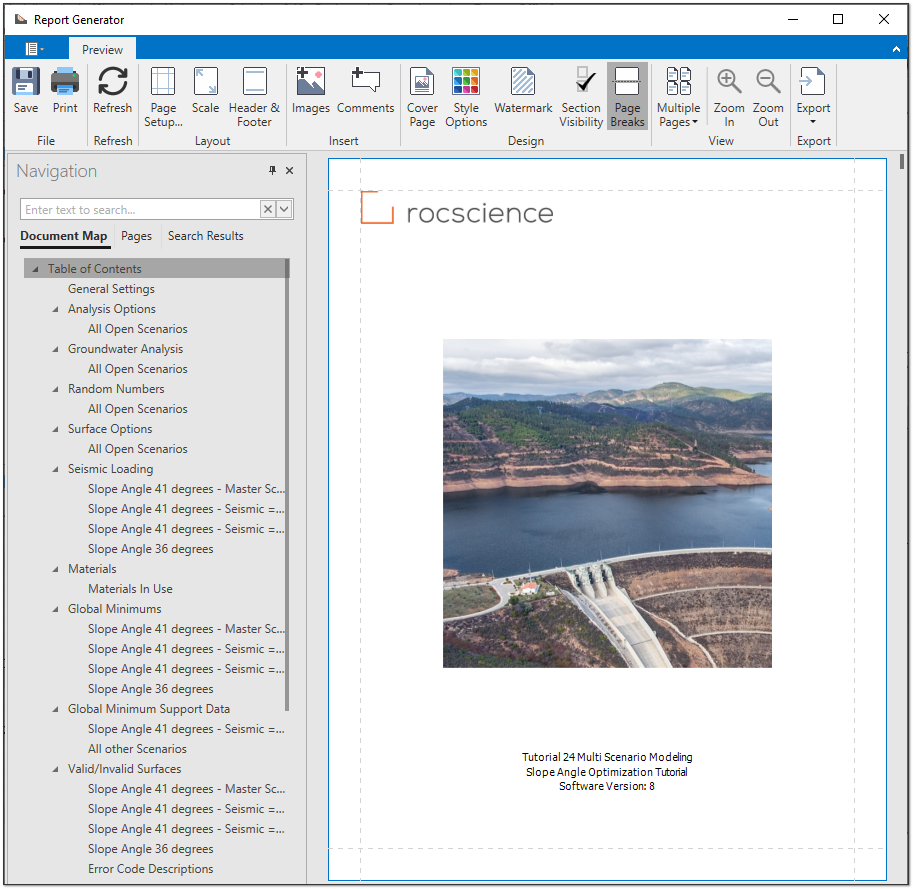The height and width of the screenshot is (889, 913).
Task: Refresh the report preview
Action: [112, 90]
